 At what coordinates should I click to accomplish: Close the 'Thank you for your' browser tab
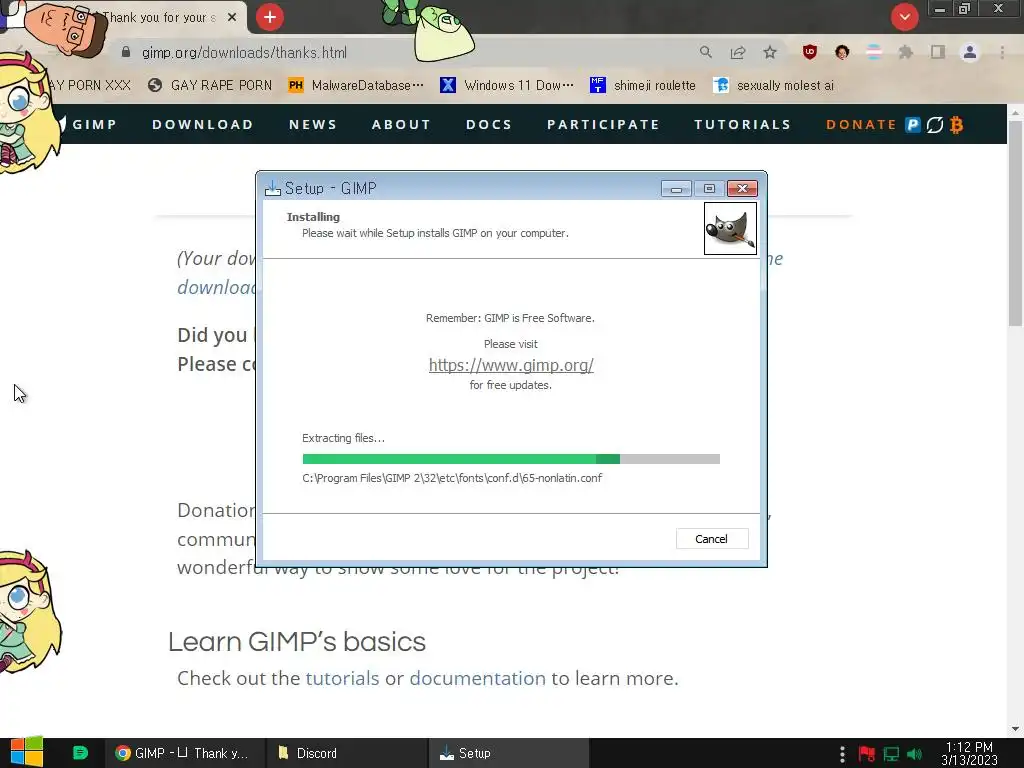(x=232, y=18)
